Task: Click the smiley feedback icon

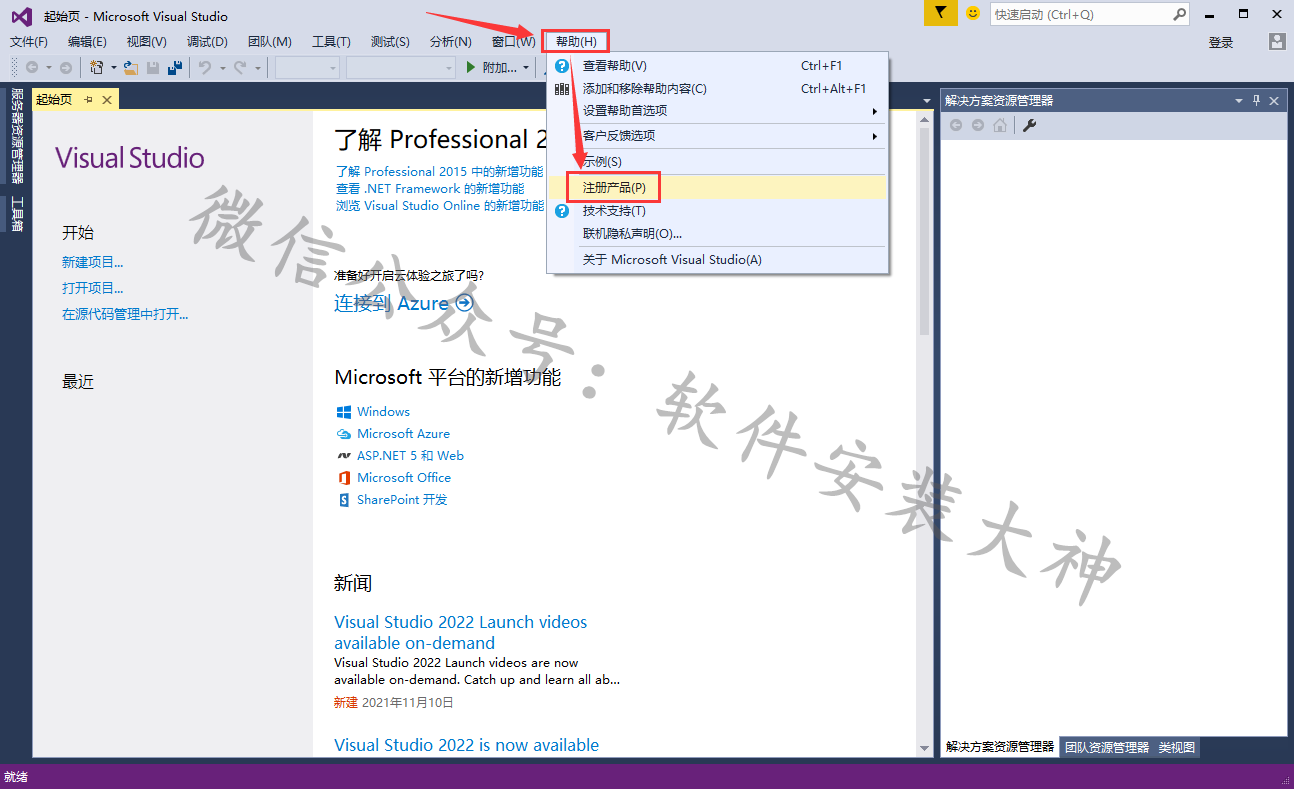Action: [972, 14]
